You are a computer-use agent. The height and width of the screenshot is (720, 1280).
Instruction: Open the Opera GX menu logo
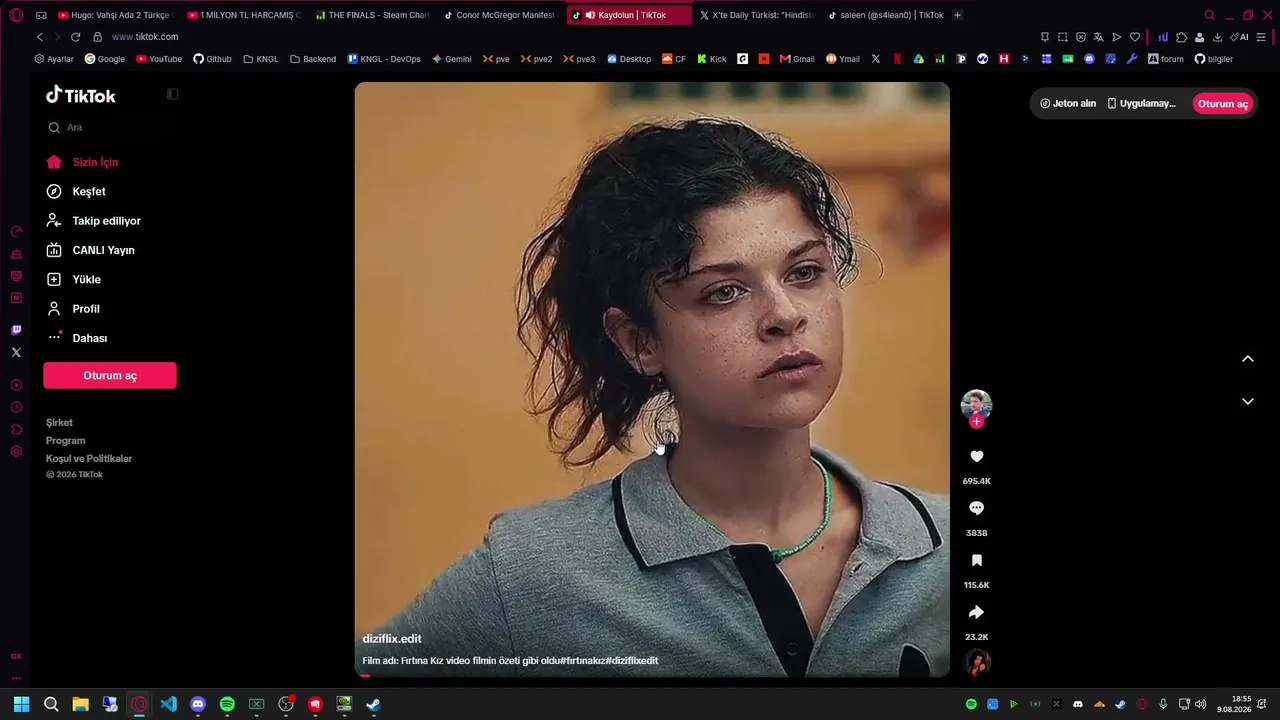(x=16, y=15)
